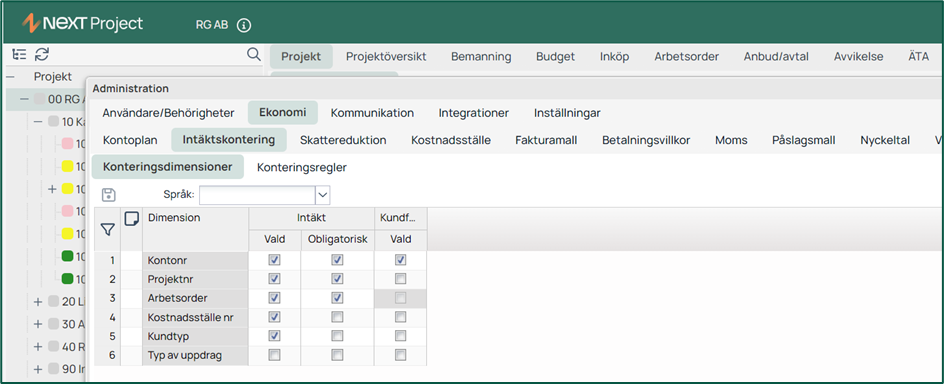
Task: Open the grid filter funnel icon
Action: point(108,229)
